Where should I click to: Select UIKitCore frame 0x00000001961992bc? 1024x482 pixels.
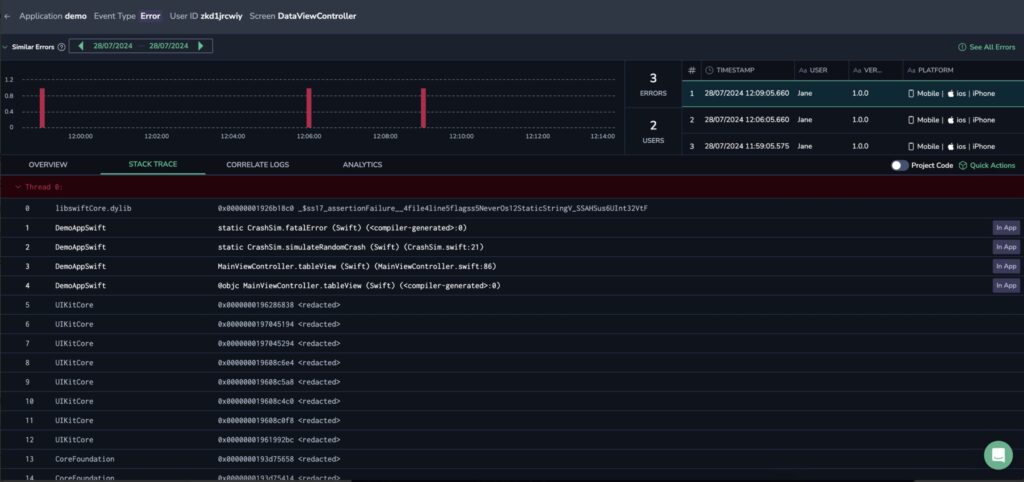click(x=512, y=440)
